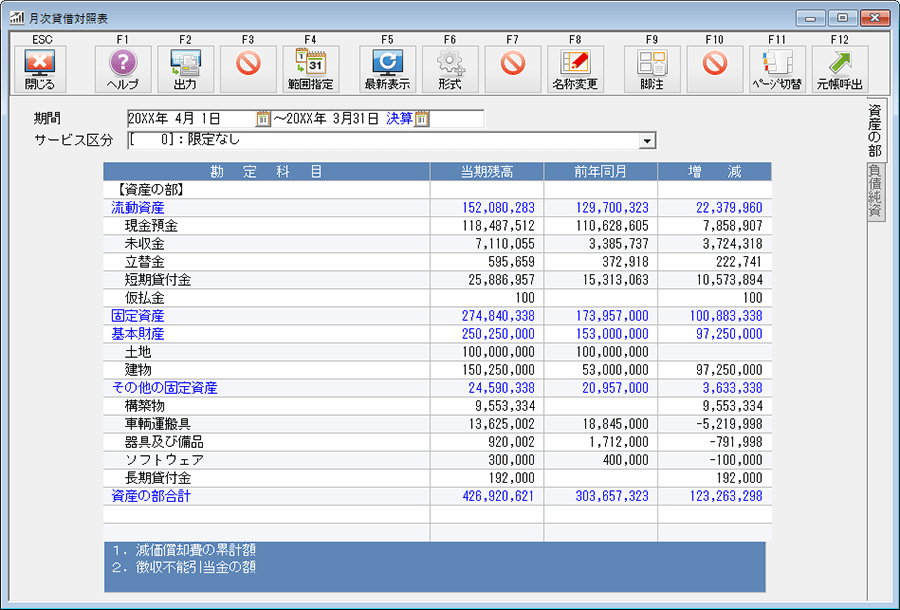Select the 基本財産 row label

click(x=138, y=334)
